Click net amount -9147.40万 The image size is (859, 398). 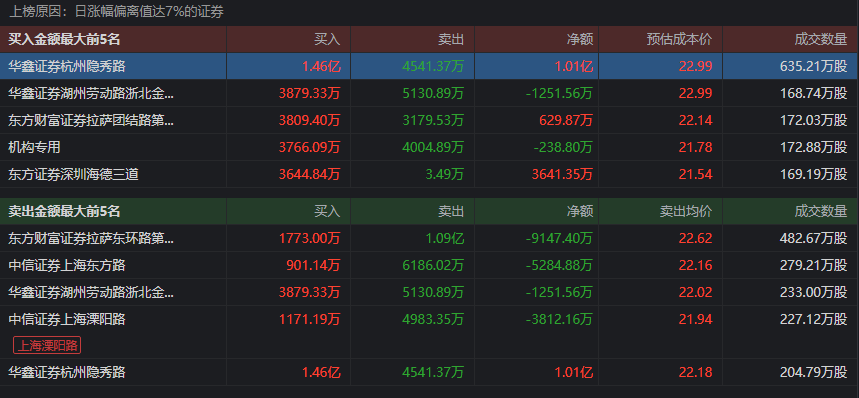(x=559, y=238)
